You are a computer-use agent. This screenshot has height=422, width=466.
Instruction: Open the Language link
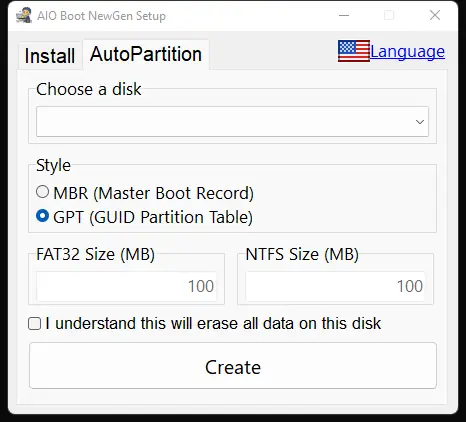pyautogui.click(x=407, y=52)
